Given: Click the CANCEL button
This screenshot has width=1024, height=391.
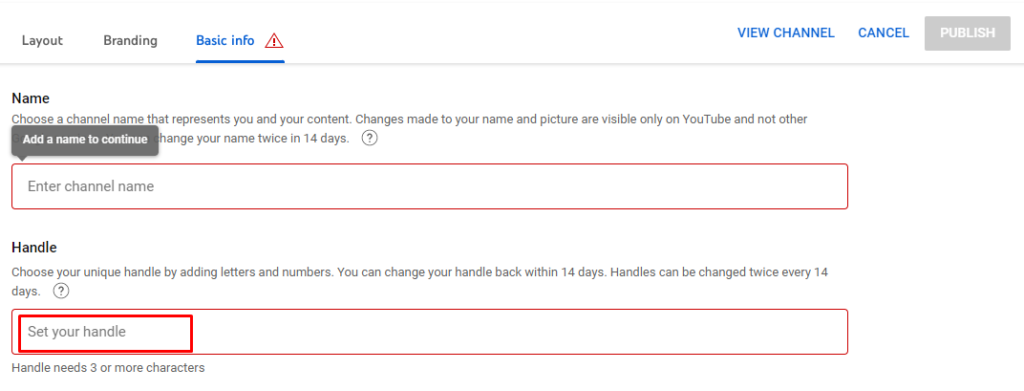Looking at the screenshot, I should coord(884,33).
